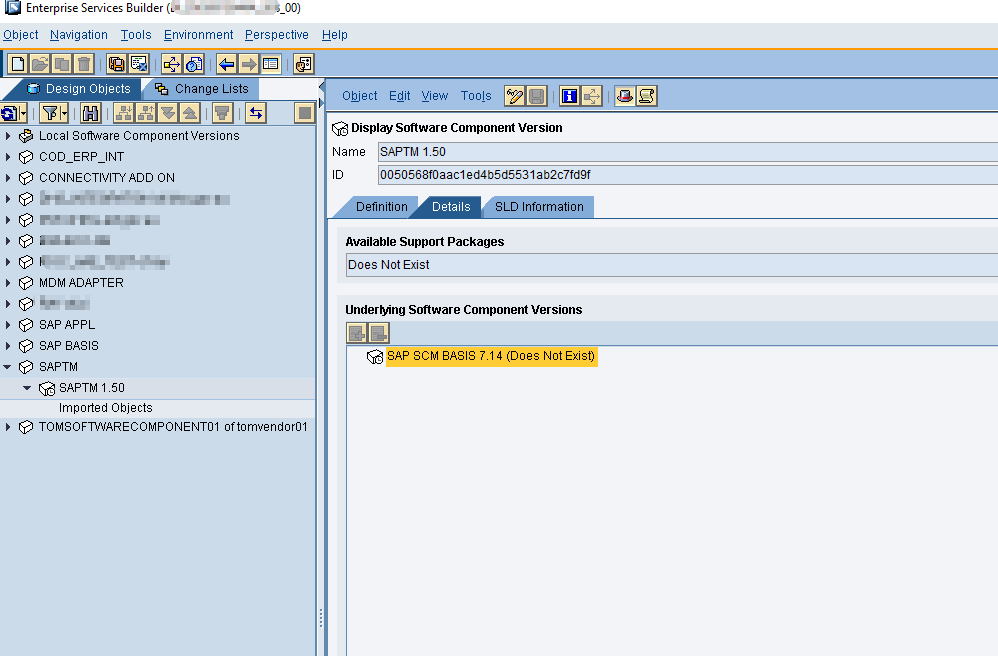Click the expand subtree hierarchy-down icon
Image resolution: width=998 pixels, height=656 pixels.
coord(124,113)
